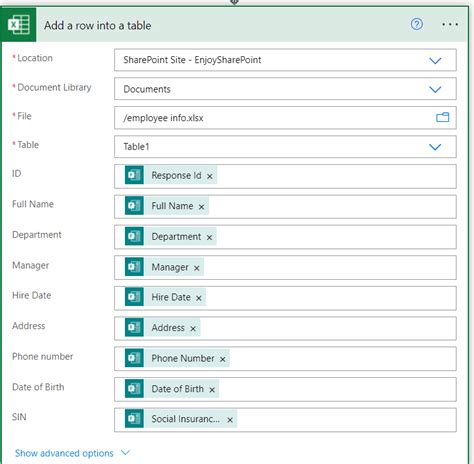This screenshot has width=474, height=464.
Task: Click the Forms icon on Department token
Action: coord(134,236)
